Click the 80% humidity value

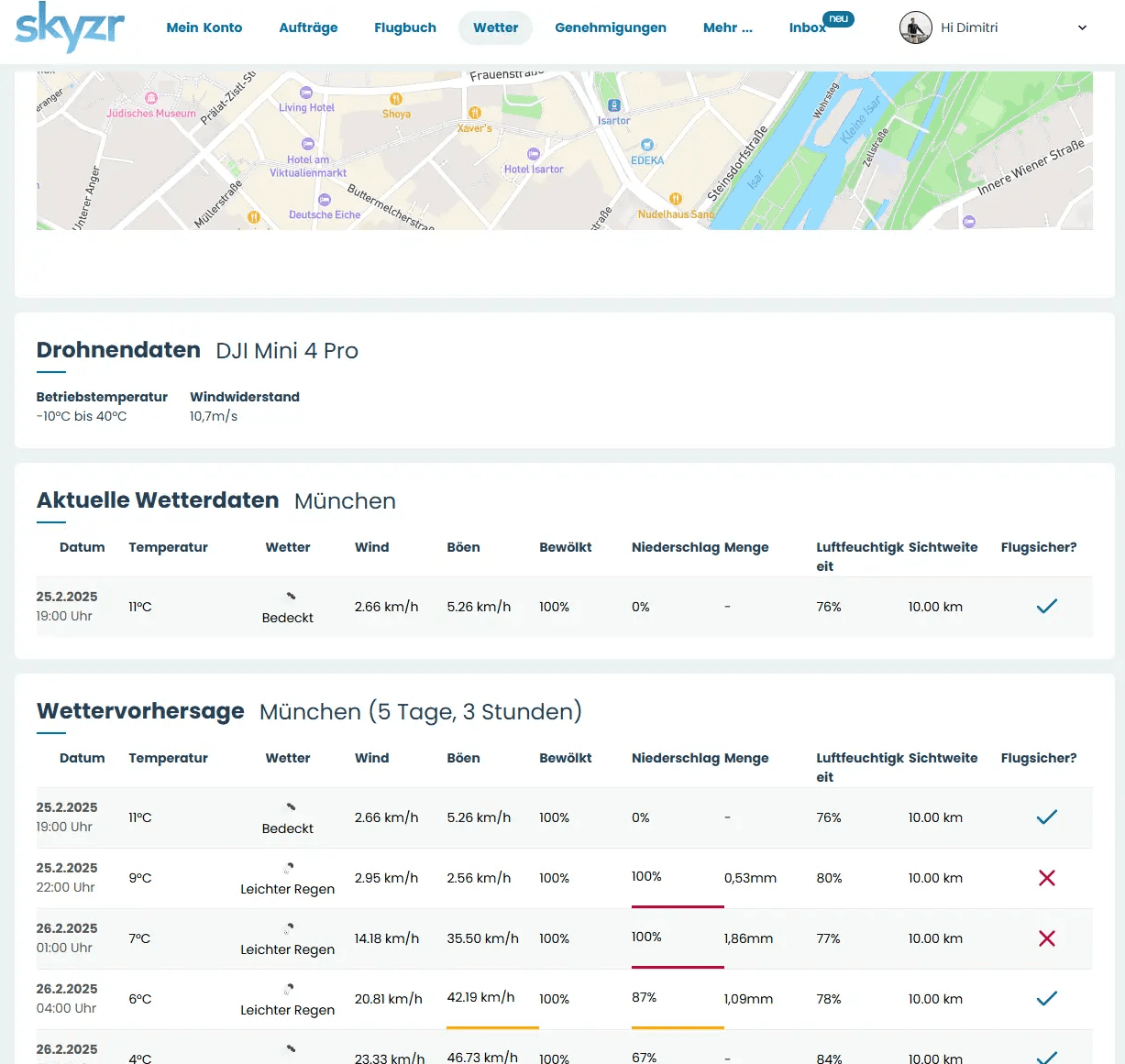tap(829, 878)
